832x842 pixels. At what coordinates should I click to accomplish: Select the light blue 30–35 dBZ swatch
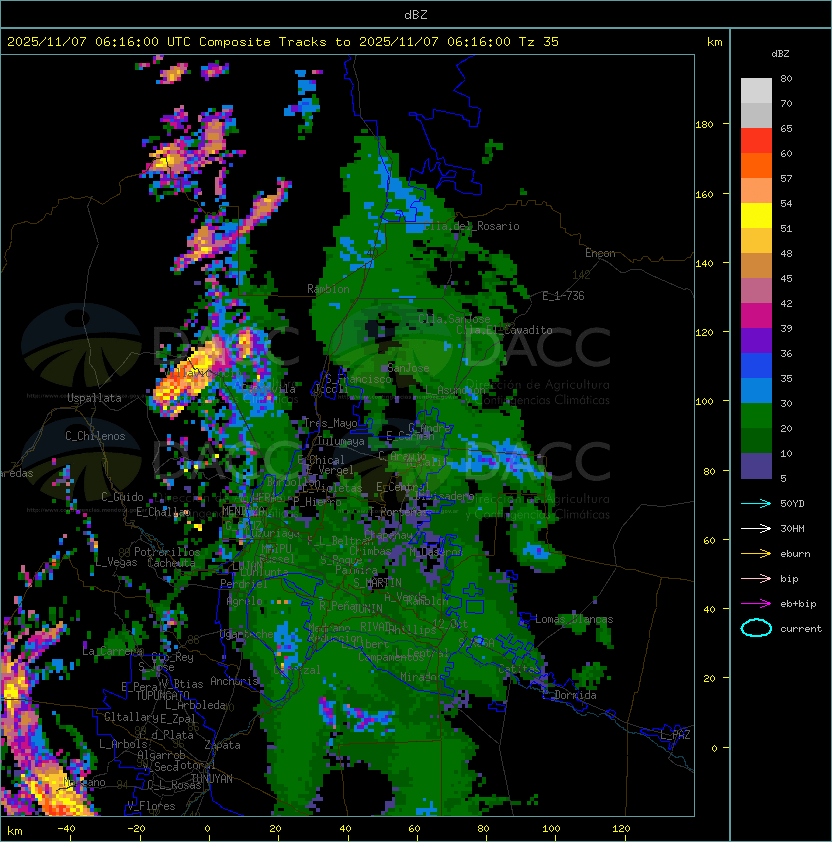[756, 390]
